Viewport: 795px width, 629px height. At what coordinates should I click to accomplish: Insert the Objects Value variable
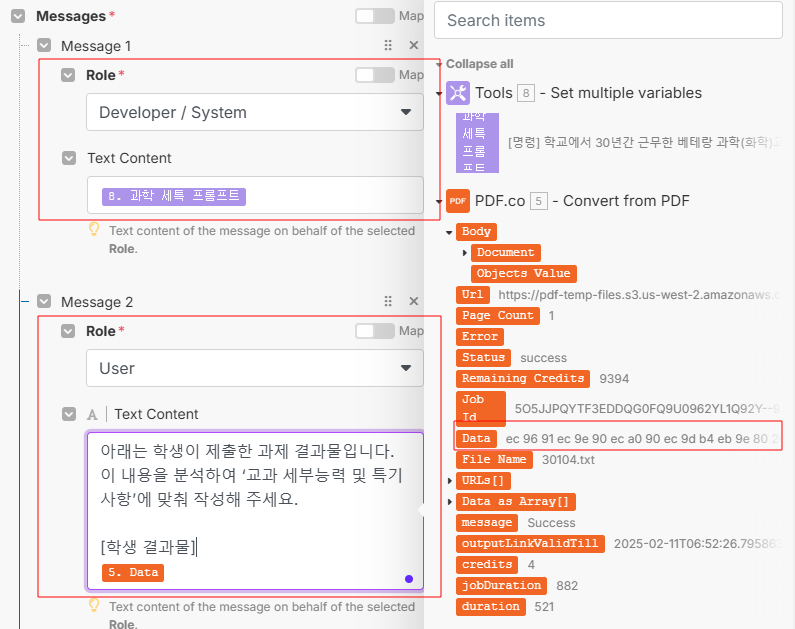[x=524, y=274]
